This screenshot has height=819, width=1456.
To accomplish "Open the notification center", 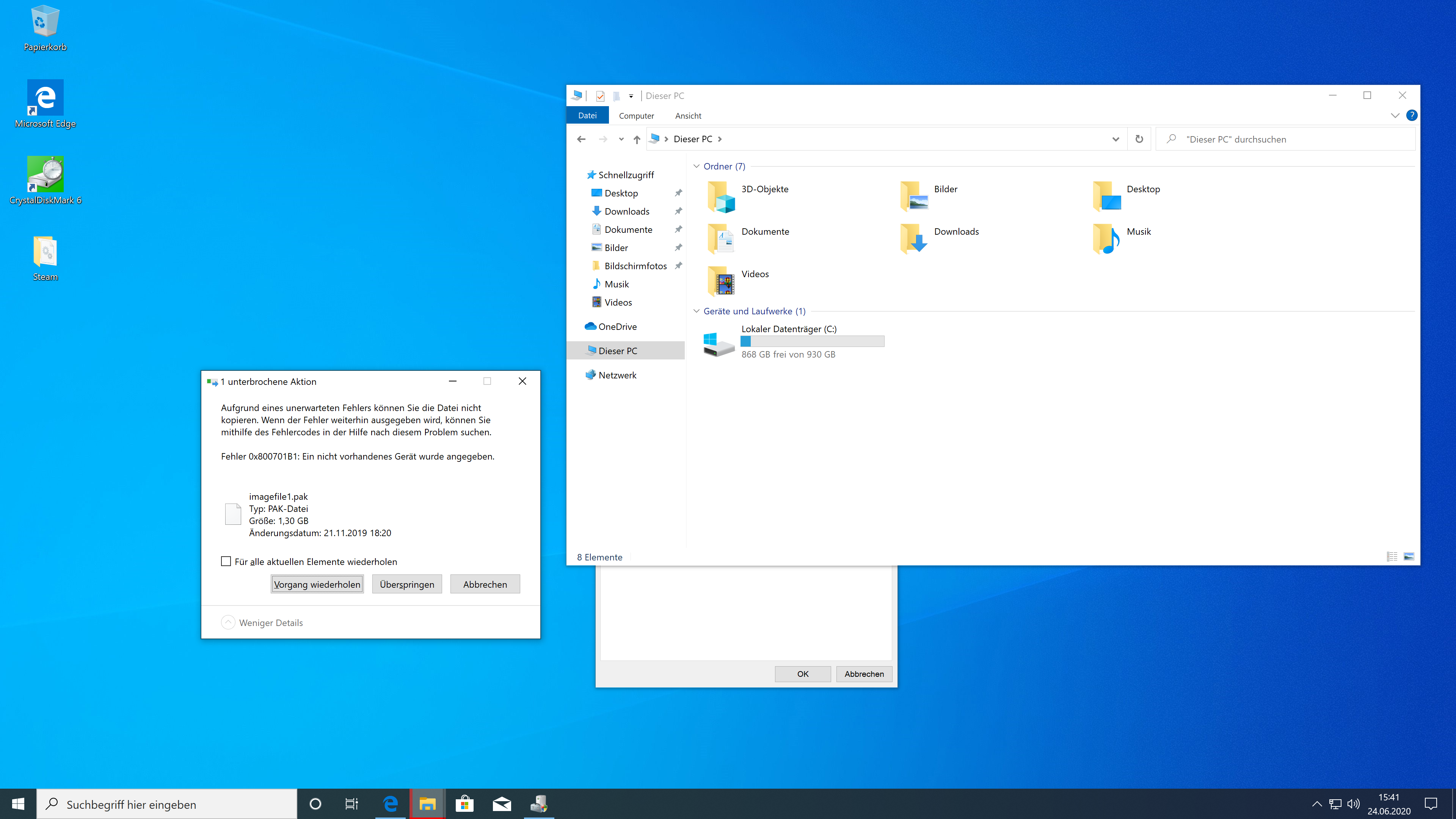I will 1431,804.
